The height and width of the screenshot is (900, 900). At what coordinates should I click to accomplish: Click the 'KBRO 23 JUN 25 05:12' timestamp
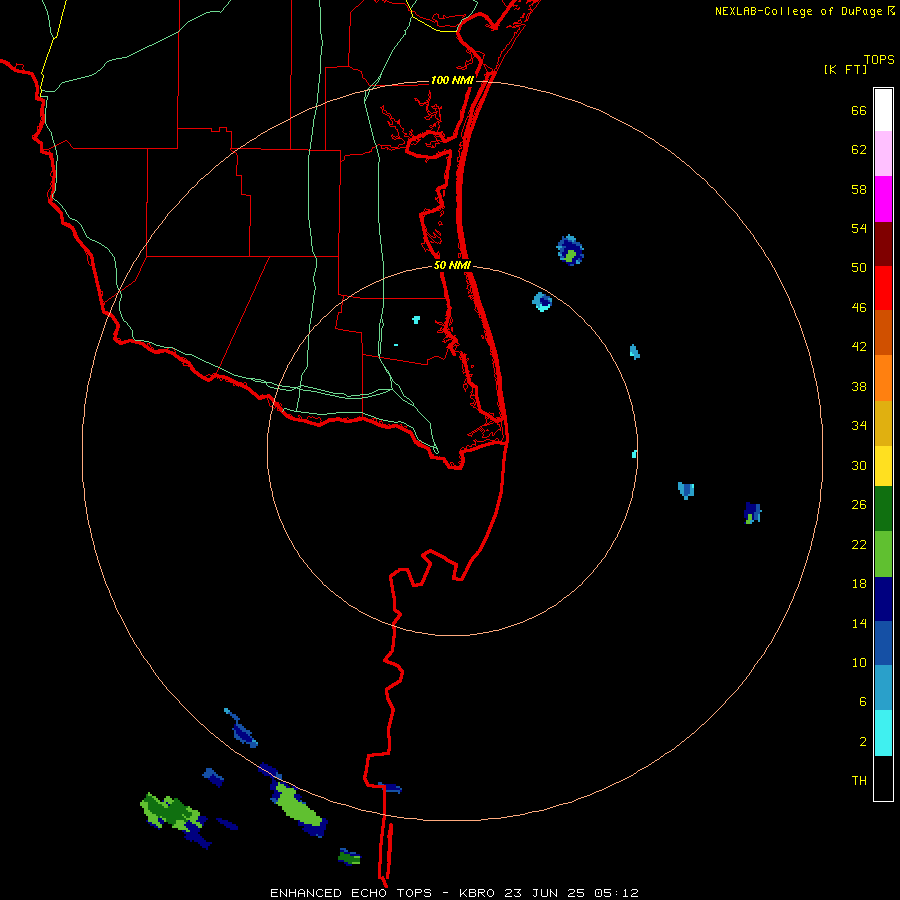point(549,893)
